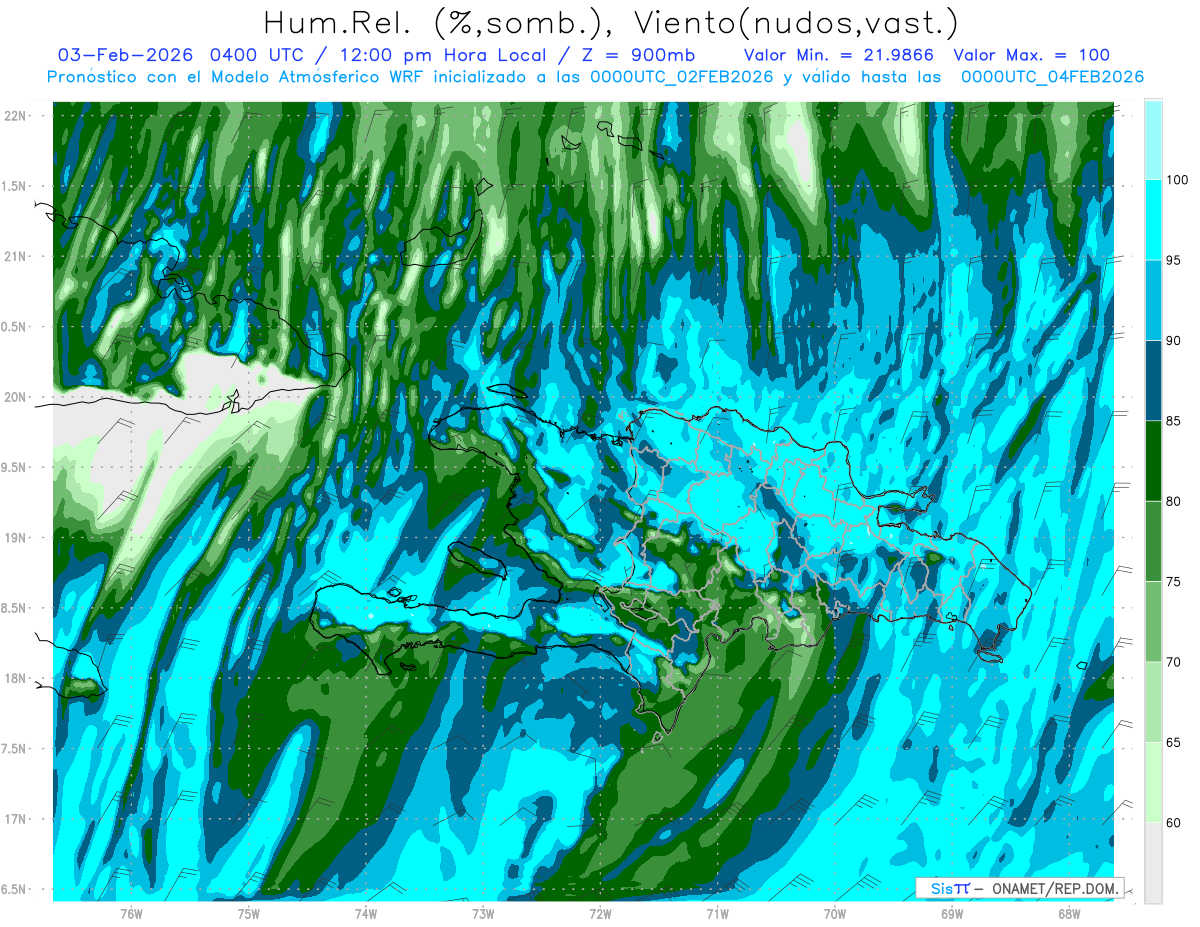Click the '70' colorbar label
This screenshot has width=1200, height=927.
tap(1175, 662)
